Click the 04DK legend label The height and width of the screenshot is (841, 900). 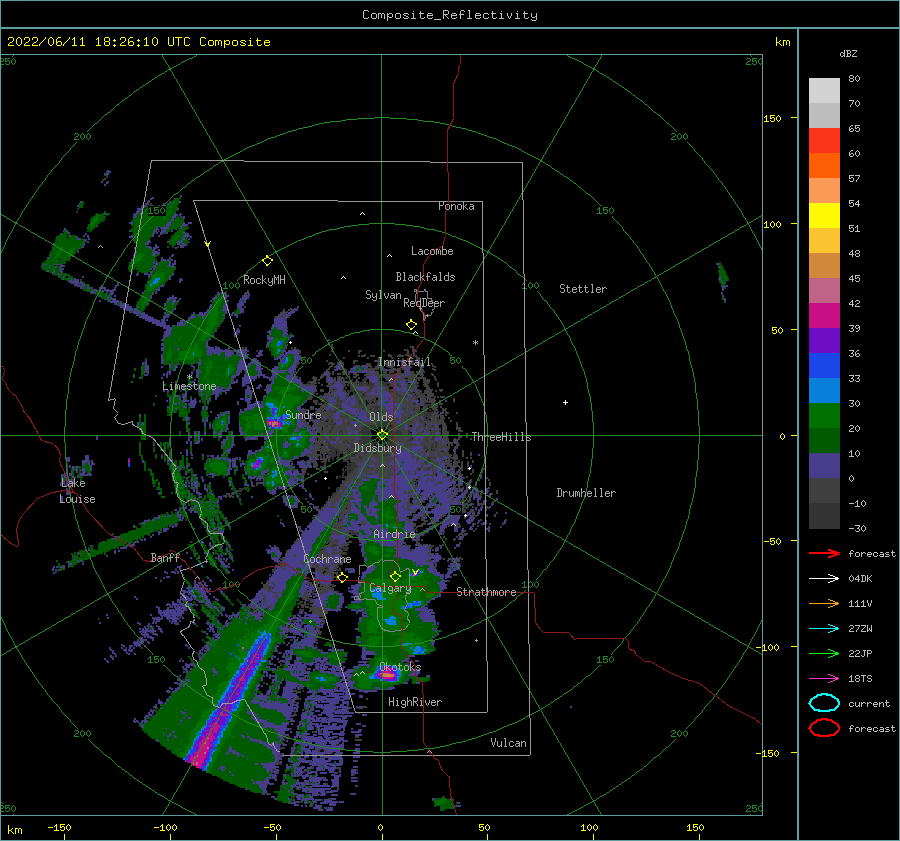click(x=860, y=579)
